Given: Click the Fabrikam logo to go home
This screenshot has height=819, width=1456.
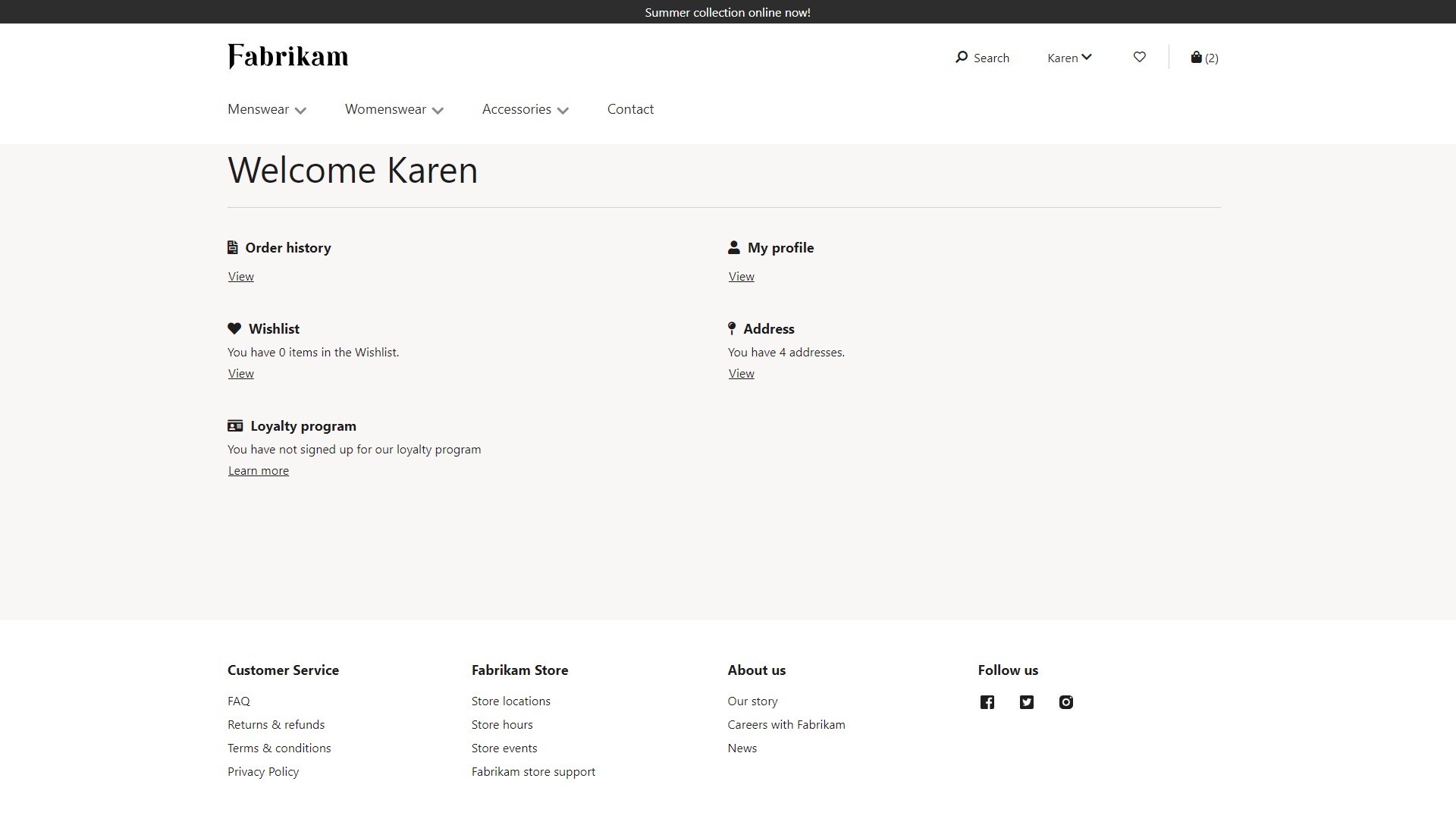Looking at the screenshot, I should pos(288,56).
